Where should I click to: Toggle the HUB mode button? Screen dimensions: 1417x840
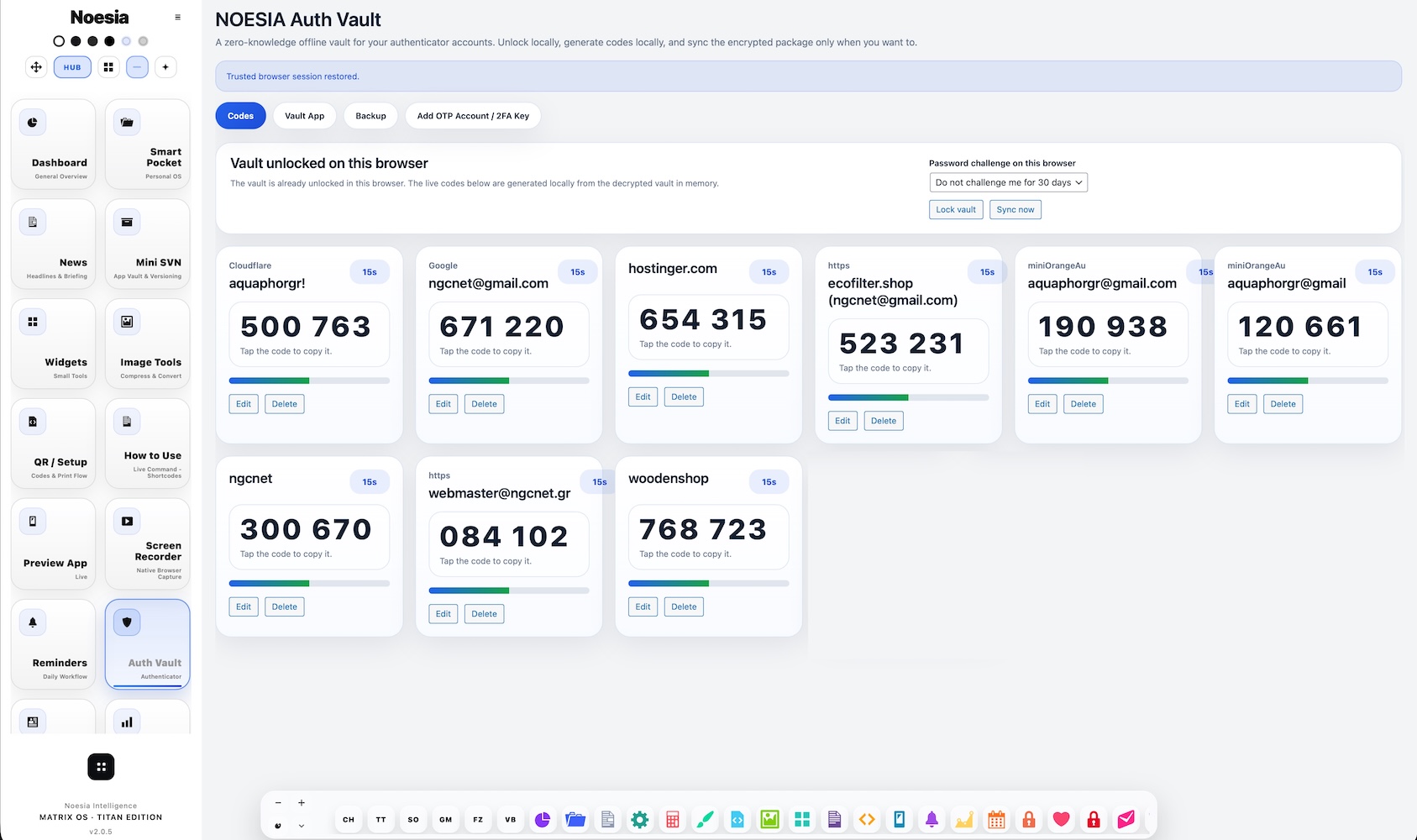pyautogui.click(x=72, y=67)
